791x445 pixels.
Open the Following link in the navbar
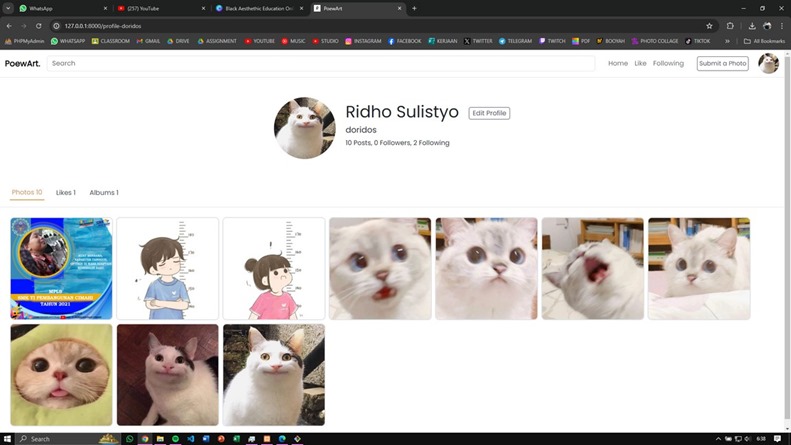[668, 63]
